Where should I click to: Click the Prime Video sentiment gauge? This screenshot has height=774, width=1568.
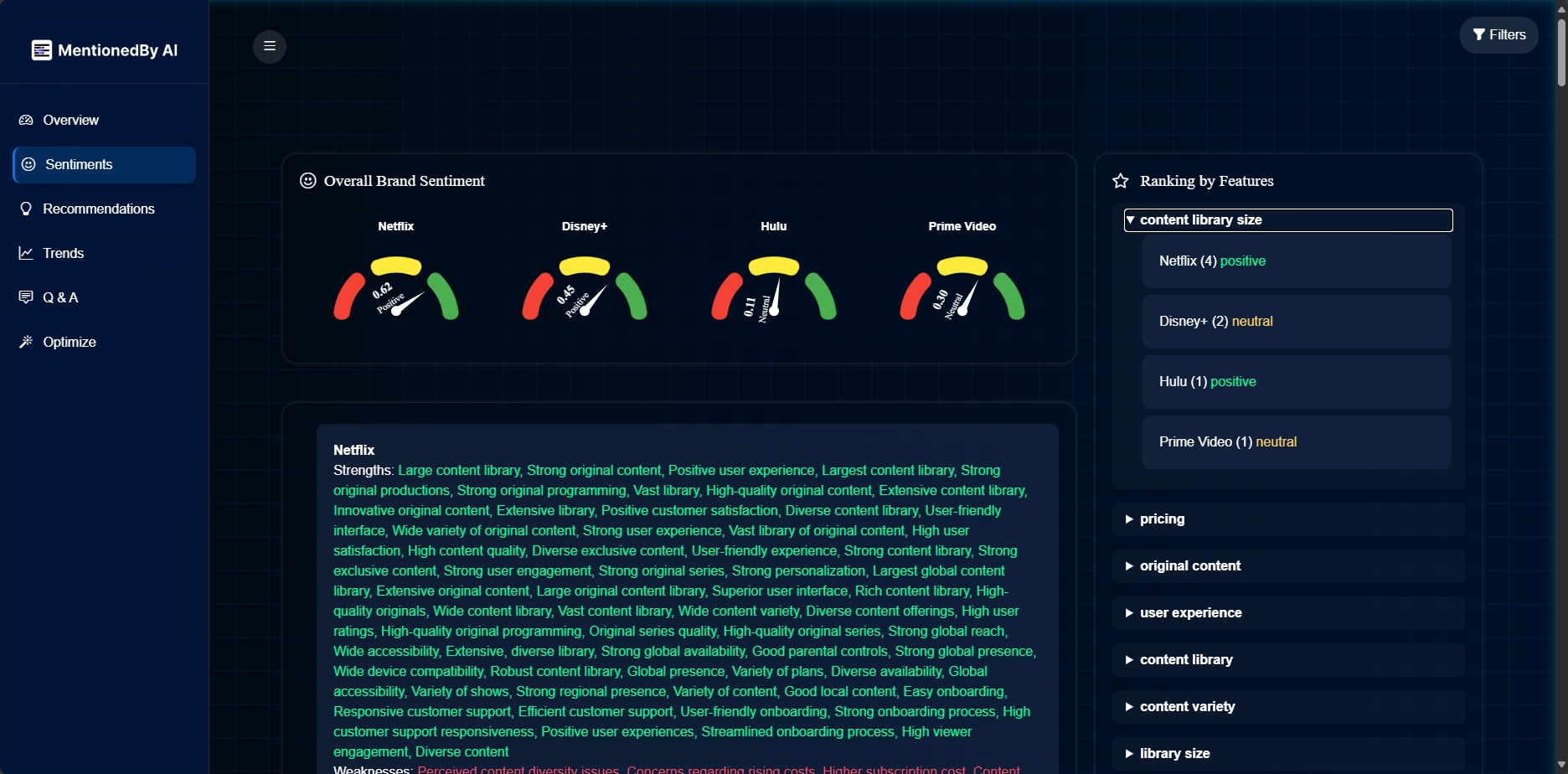tap(962, 288)
